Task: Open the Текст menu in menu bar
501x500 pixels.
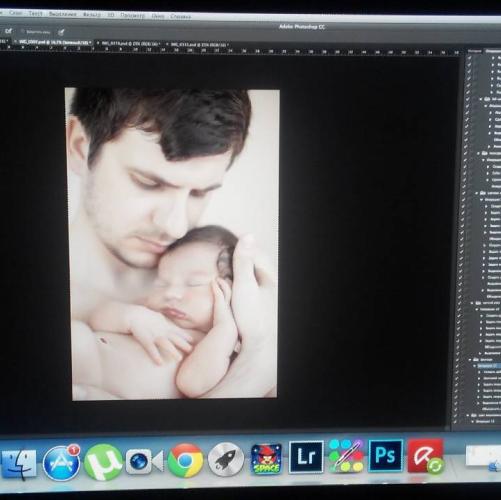Action: click(x=35, y=13)
